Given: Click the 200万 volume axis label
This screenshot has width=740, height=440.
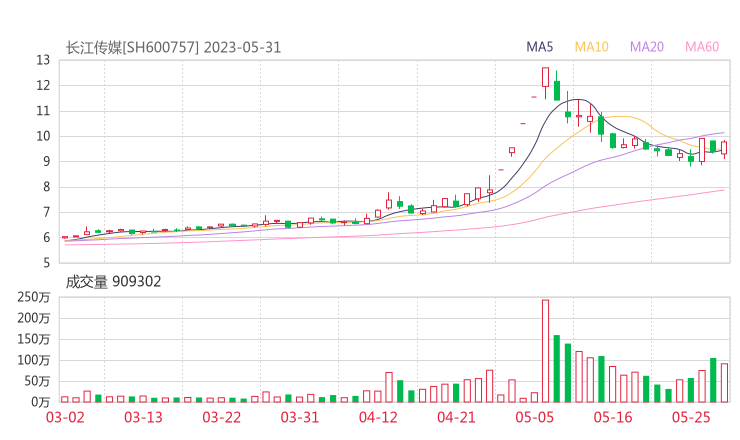Looking at the screenshot, I should pyautogui.click(x=34, y=318).
